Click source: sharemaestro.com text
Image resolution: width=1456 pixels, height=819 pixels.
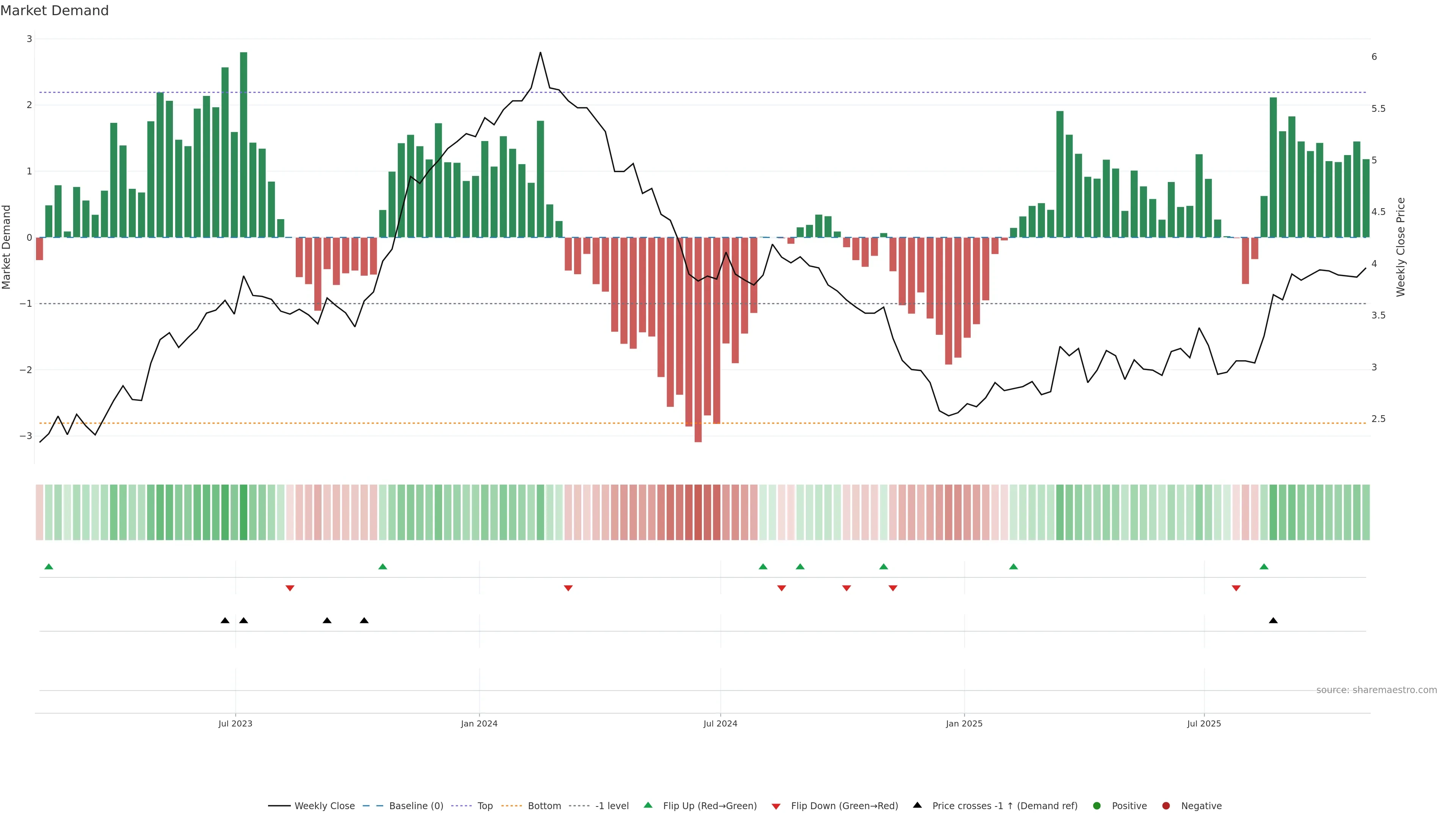pyautogui.click(x=1376, y=690)
